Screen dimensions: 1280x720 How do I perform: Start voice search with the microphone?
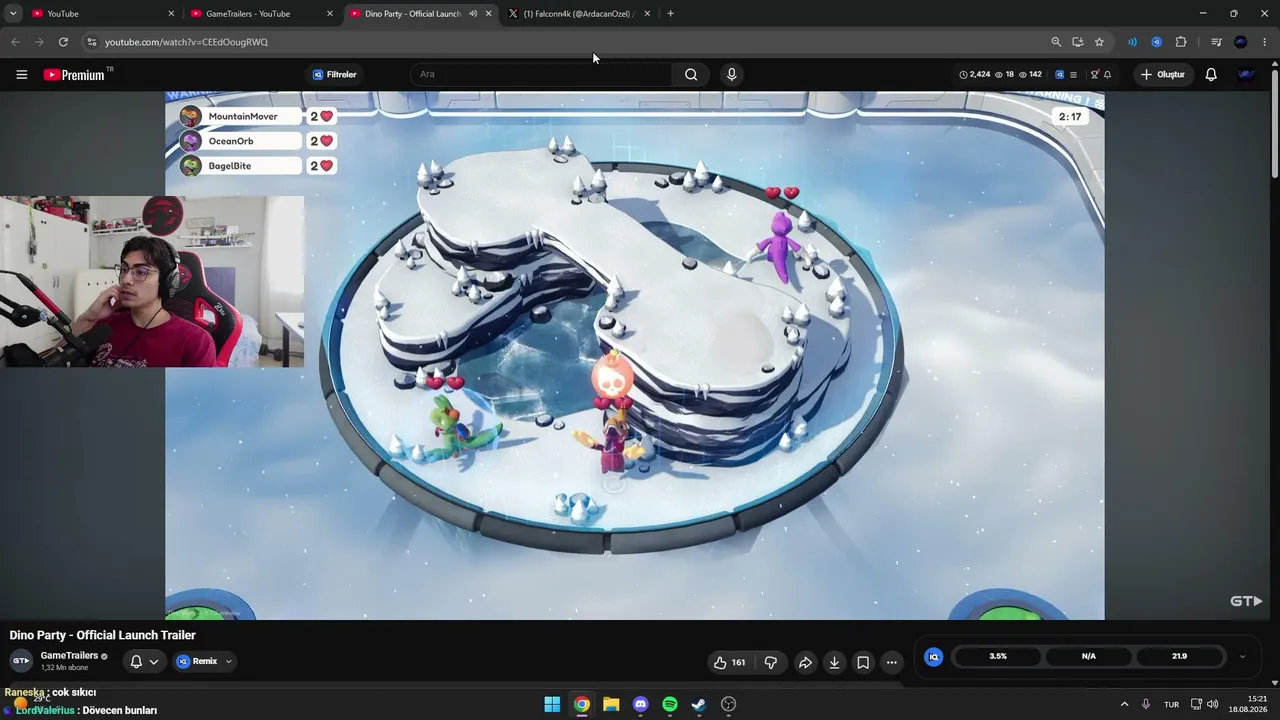point(731,74)
